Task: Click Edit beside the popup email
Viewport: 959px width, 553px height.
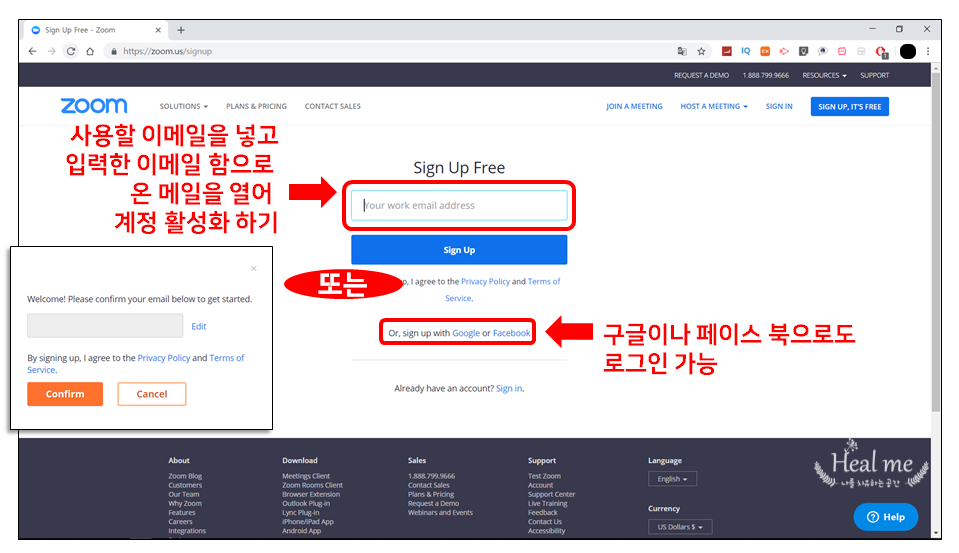Action: point(199,327)
